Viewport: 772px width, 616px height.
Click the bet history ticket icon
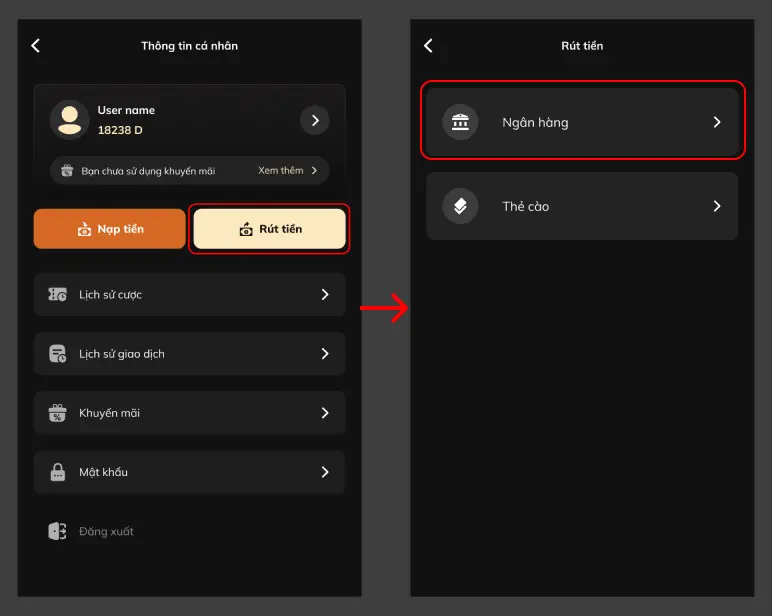[58, 294]
